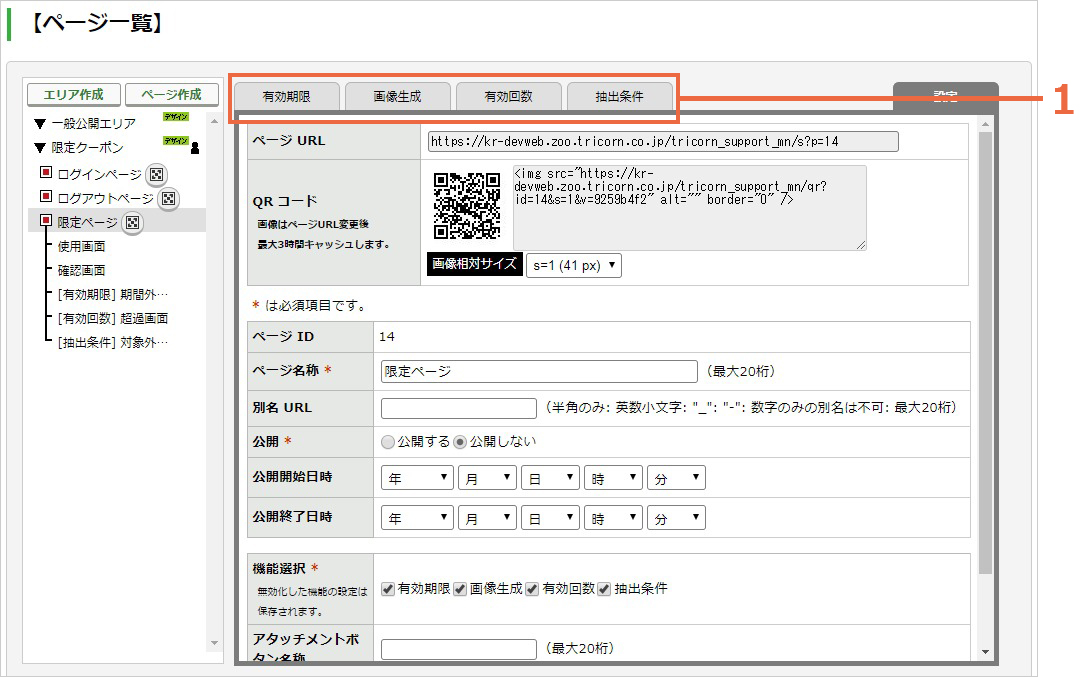This screenshot has height=677, width=1088.
Task: Click red page icon of ログインページ
Action: pyautogui.click(x=46, y=172)
